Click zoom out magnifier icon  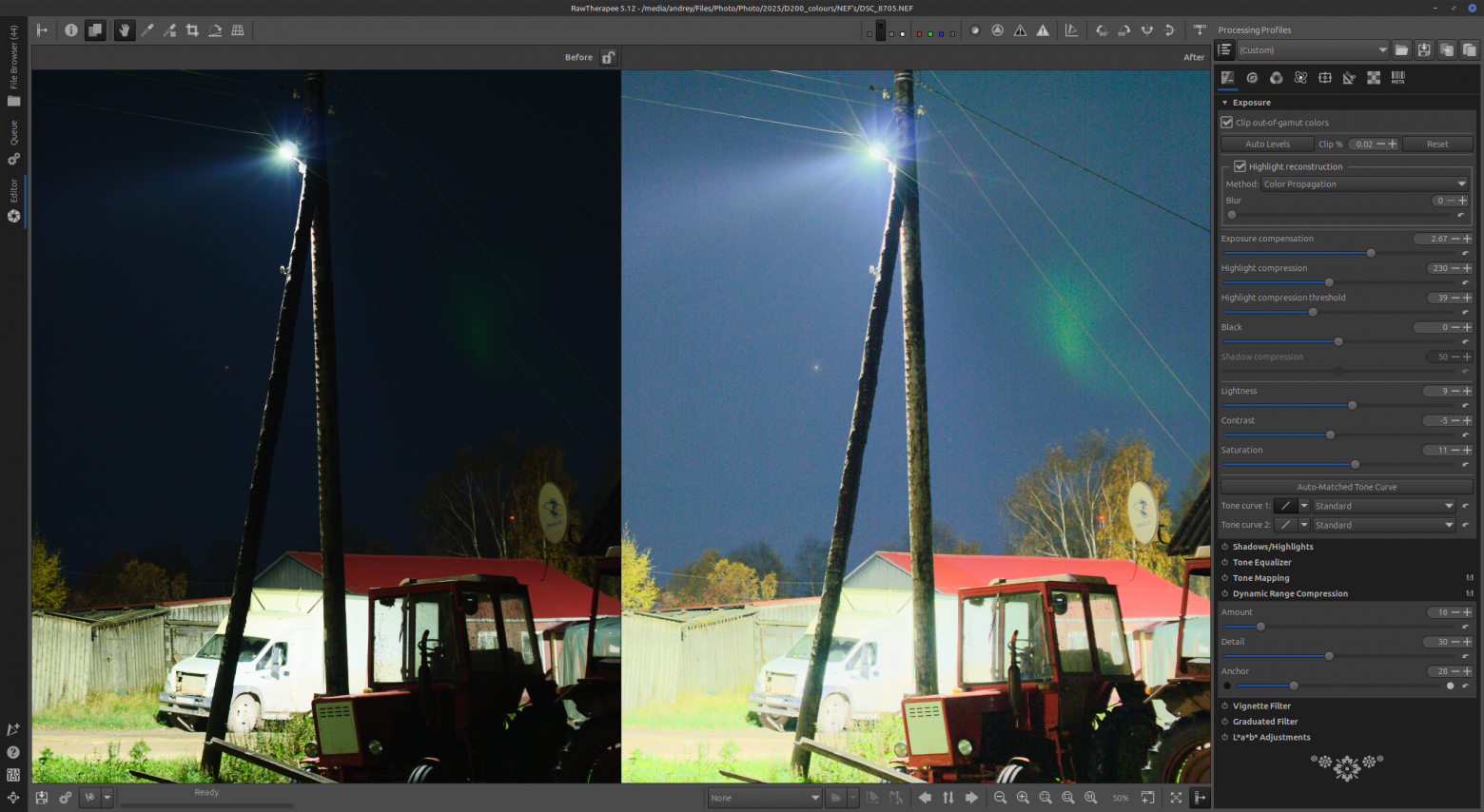pos(1000,798)
